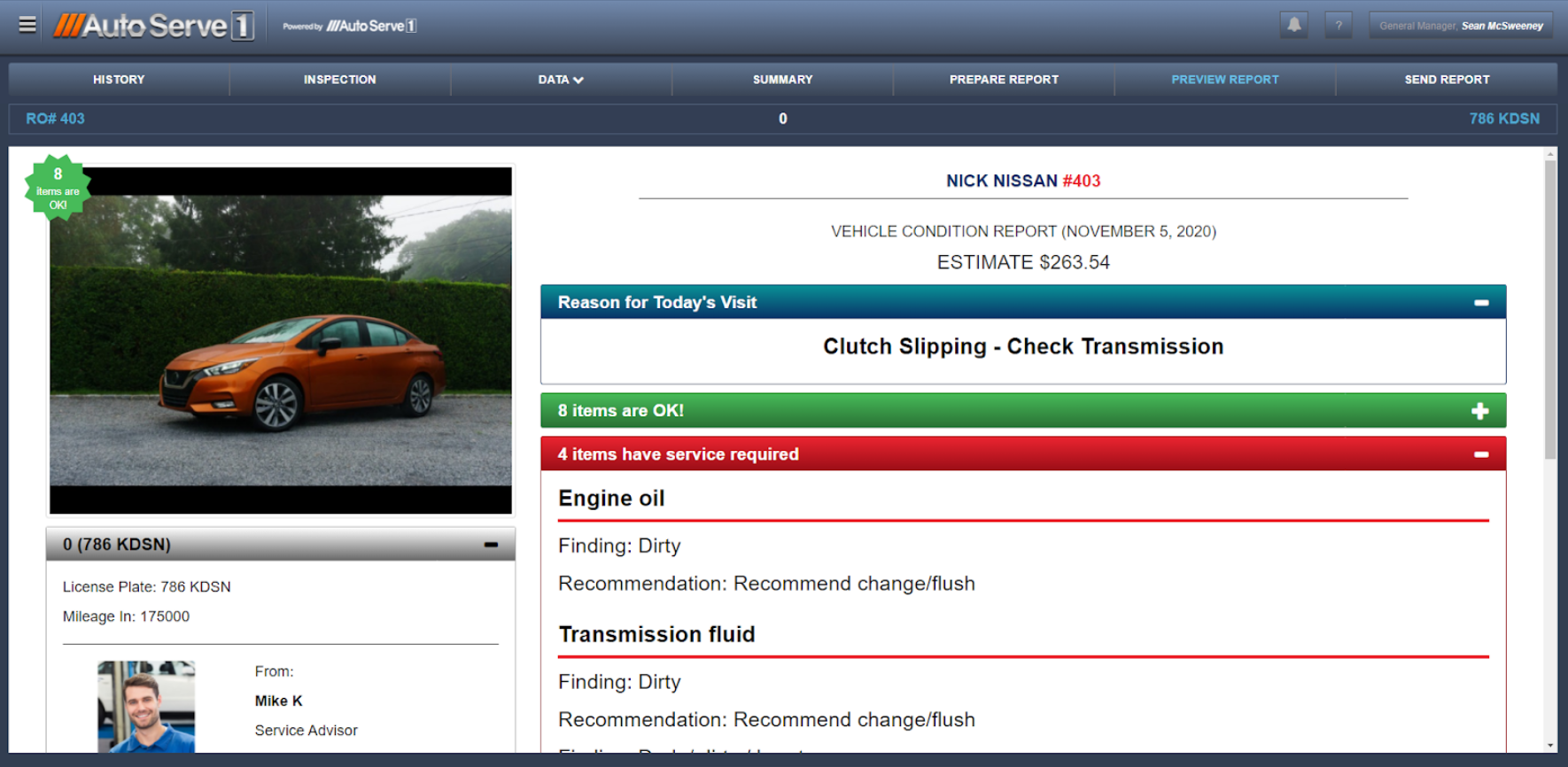Click License Plate: 786 KDSN text
The image size is (1568, 767).
point(146,587)
